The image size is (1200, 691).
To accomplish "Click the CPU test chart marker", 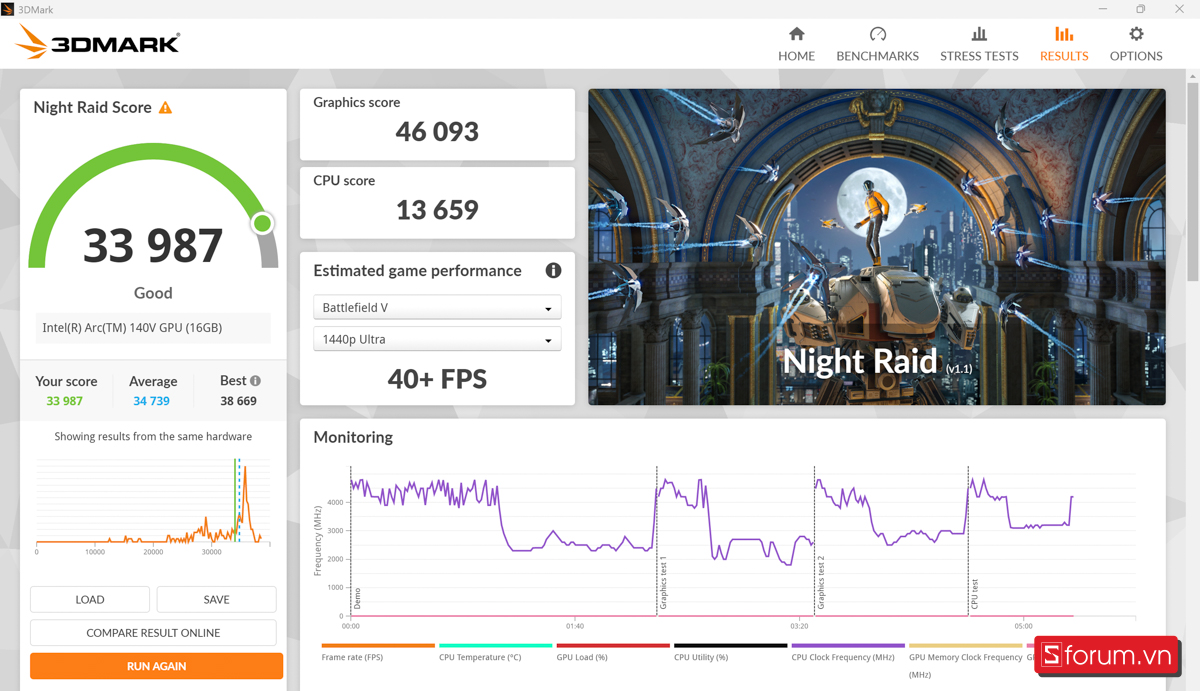I will (975, 594).
